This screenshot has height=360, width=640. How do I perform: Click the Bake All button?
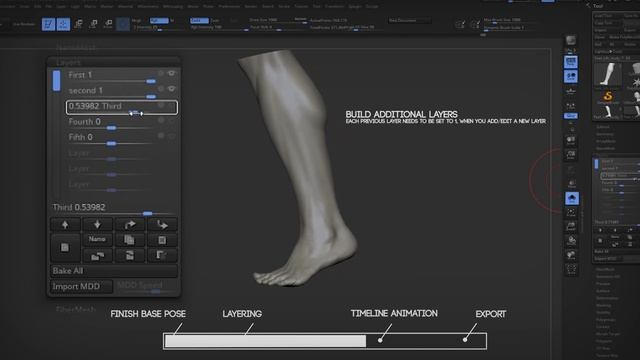[x=114, y=271]
